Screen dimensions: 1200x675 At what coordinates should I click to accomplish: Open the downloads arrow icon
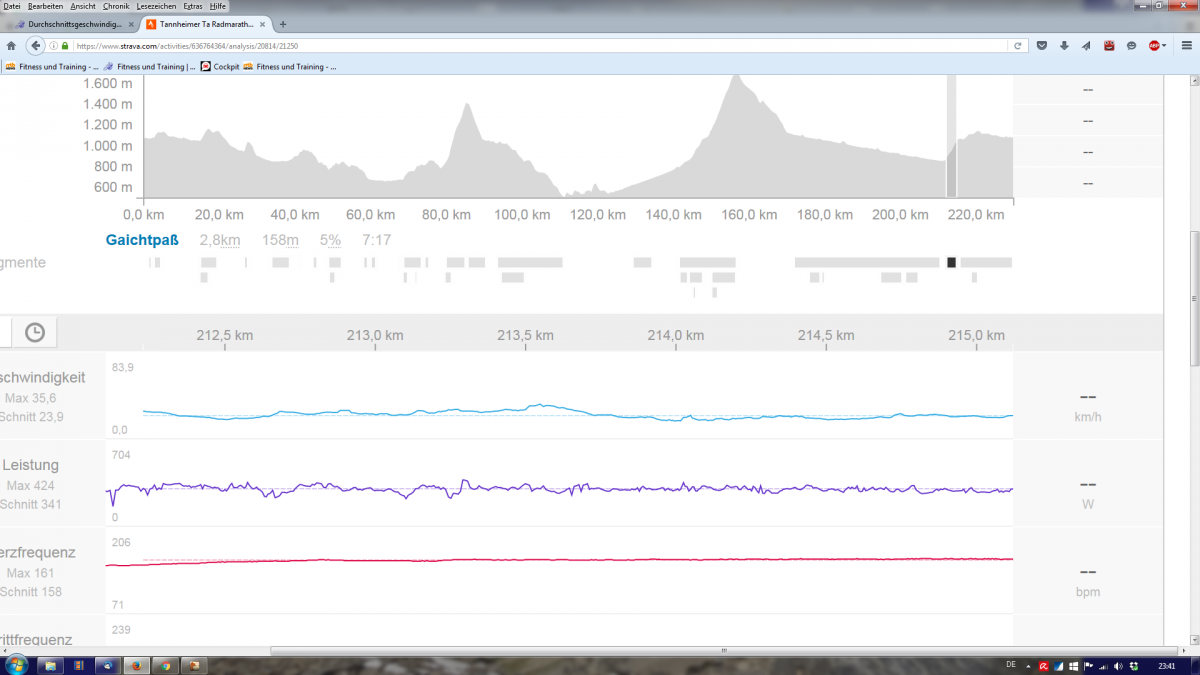pyautogui.click(x=1064, y=46)
